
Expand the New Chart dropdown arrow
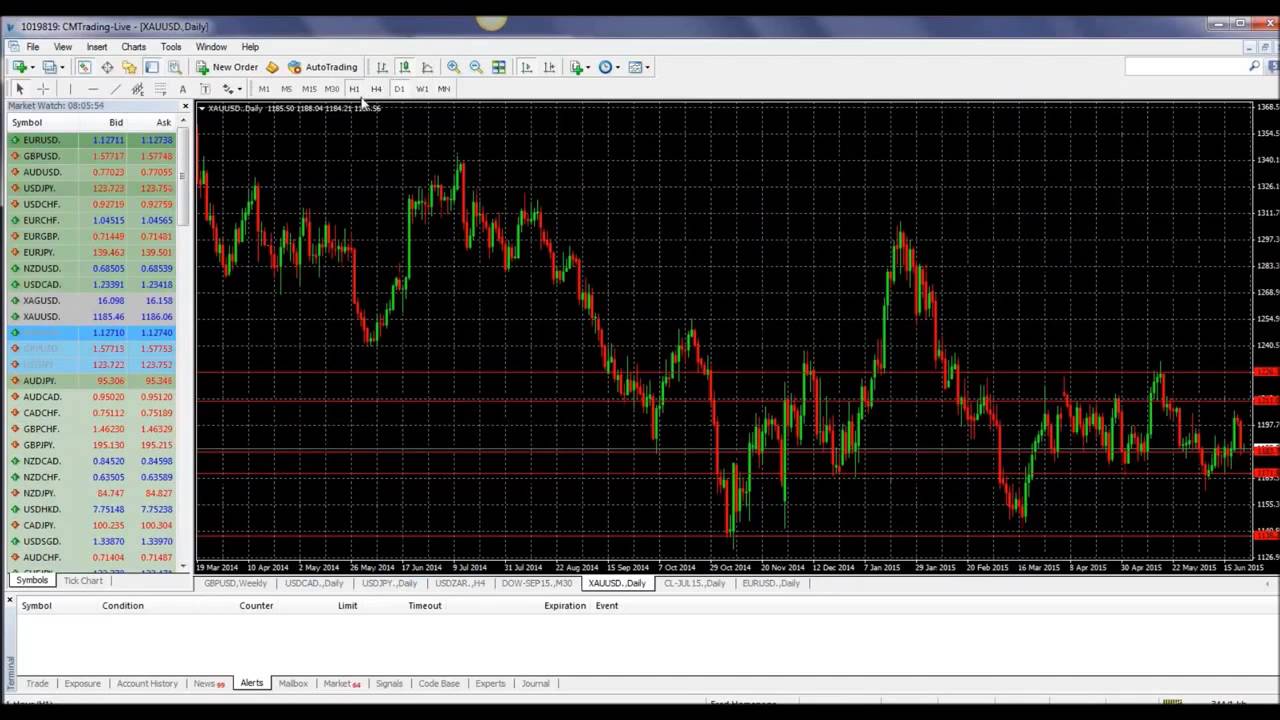point(32,67)
